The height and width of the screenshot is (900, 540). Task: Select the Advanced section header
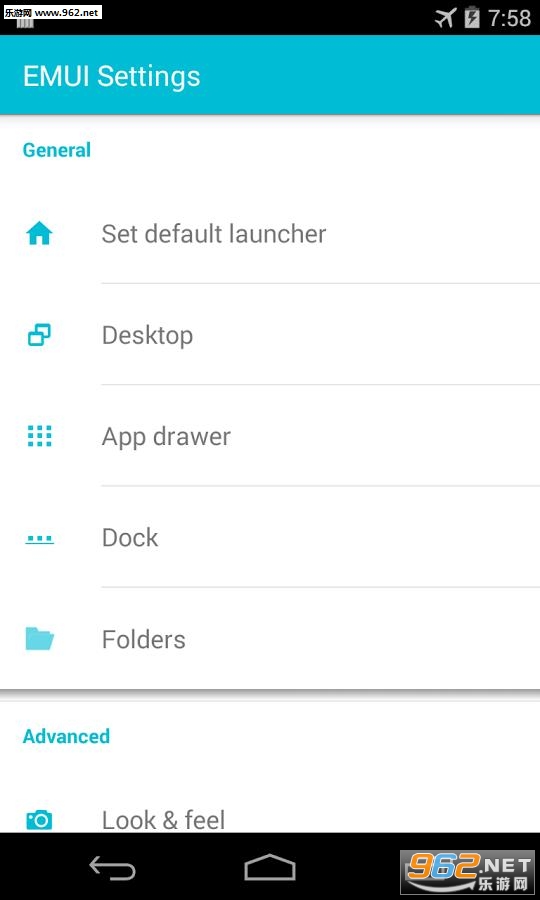(x=66, y=736)
